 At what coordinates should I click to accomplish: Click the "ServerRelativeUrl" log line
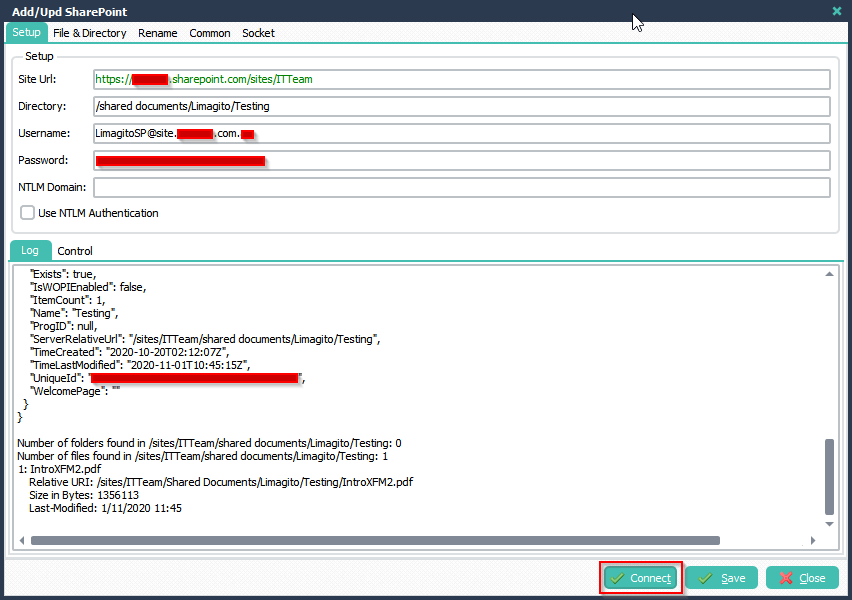pos(205,339)
